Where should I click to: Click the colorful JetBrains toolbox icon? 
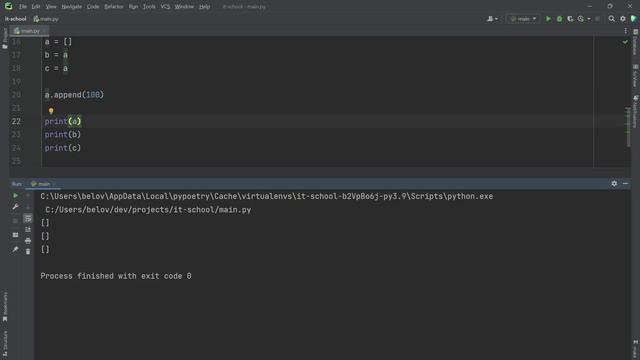point(634,19)
